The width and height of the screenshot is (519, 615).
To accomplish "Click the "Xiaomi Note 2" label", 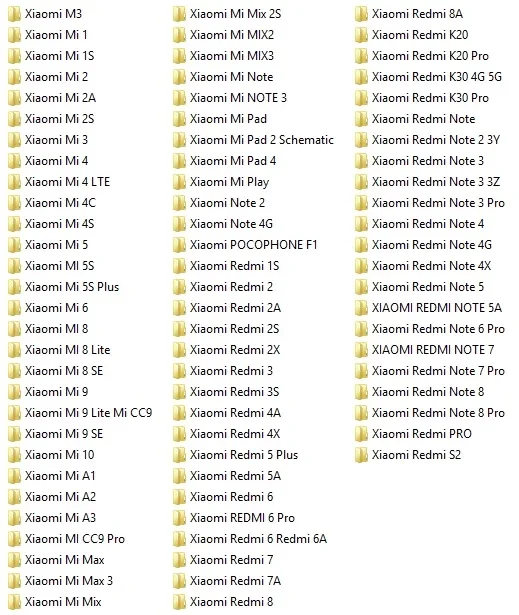I will point(228,203).
